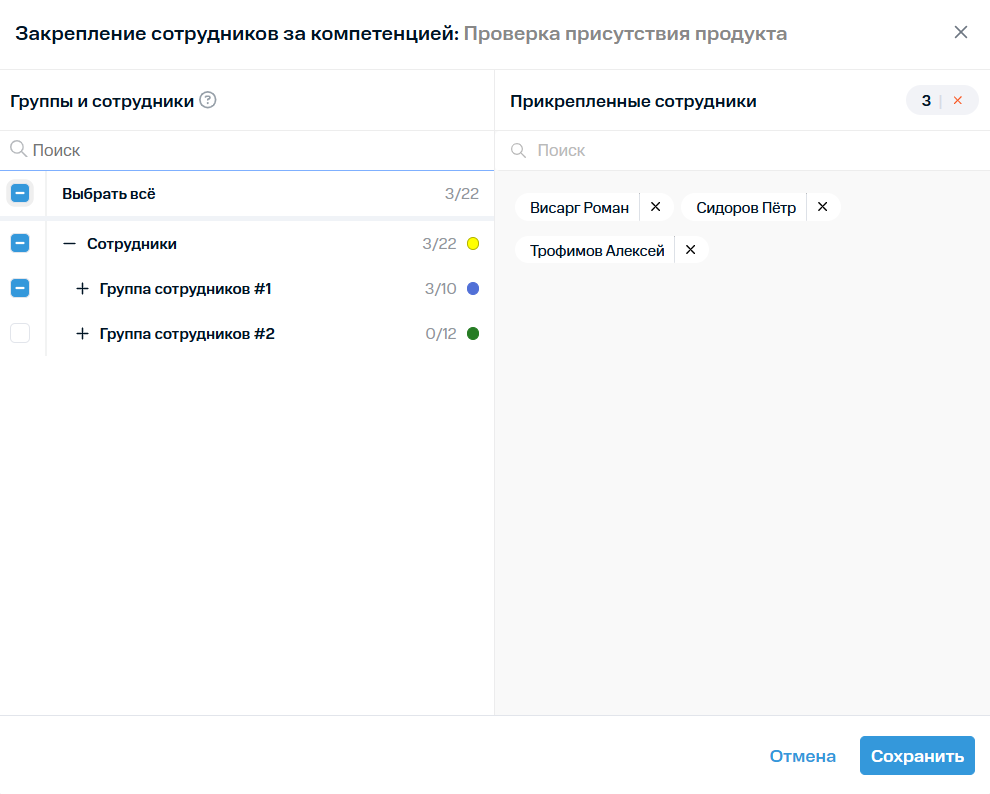Viewport: 990px width, 794px height.
Task: Focus the groups and employees search field
Action: tap(250, 150)
